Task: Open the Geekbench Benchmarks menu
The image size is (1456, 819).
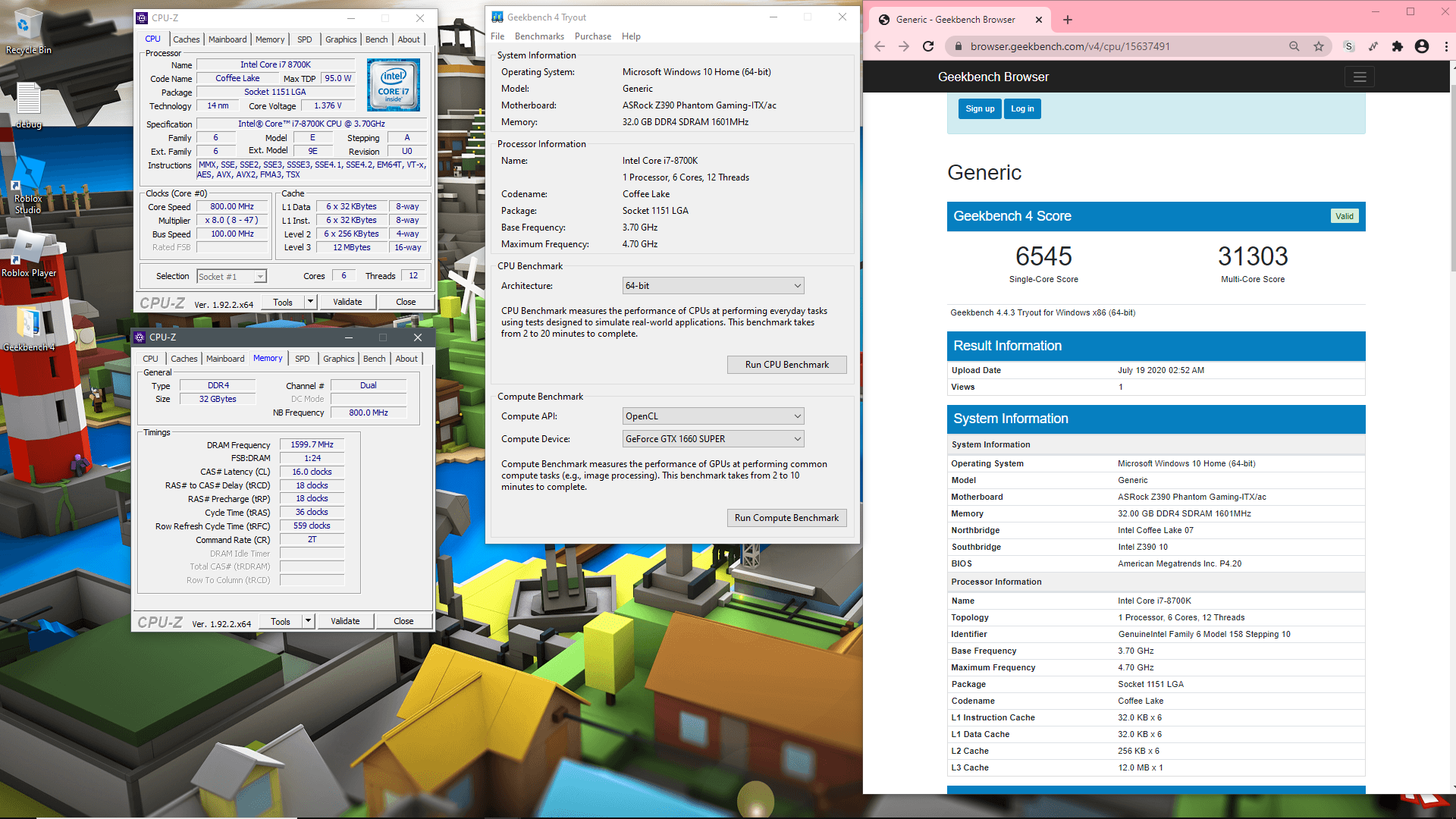Action: coord(539,36)
